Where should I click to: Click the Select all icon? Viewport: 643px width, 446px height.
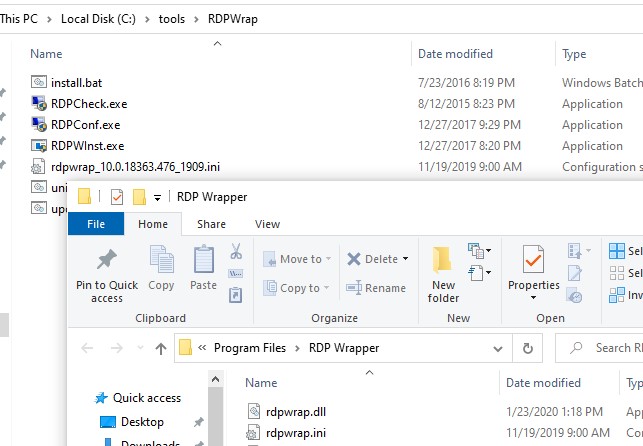[617, 251]
